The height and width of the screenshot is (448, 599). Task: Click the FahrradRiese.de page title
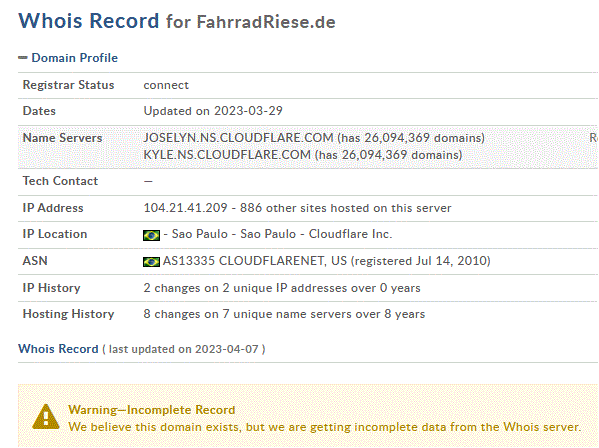(266, 22)
